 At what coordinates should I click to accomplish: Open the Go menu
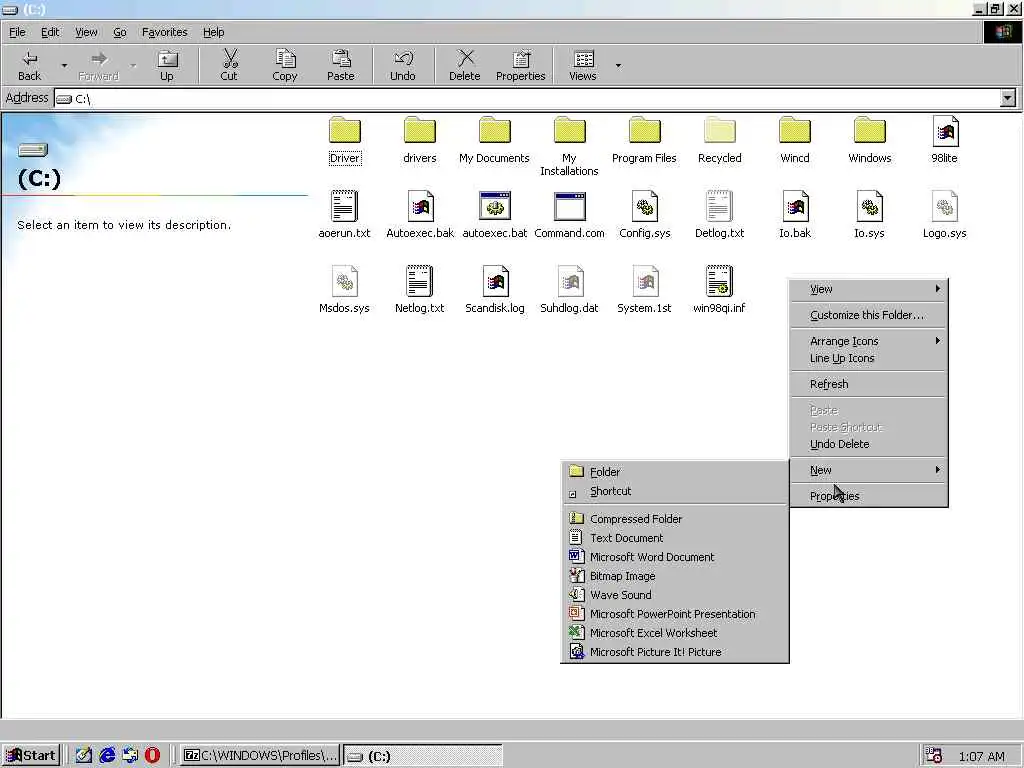pyautogui.click(x=120, y=32)
